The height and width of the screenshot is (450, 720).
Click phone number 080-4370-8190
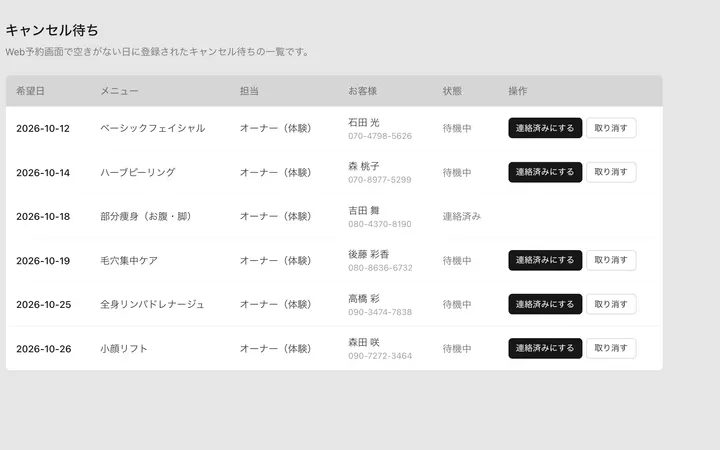click(380, 224)
